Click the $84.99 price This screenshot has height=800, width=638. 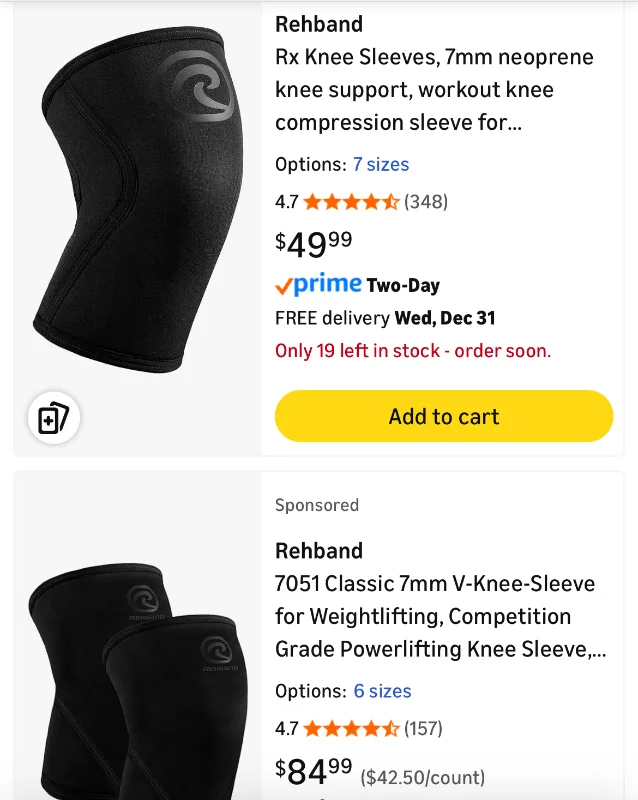pyautogui.click(x=313, y=770)
